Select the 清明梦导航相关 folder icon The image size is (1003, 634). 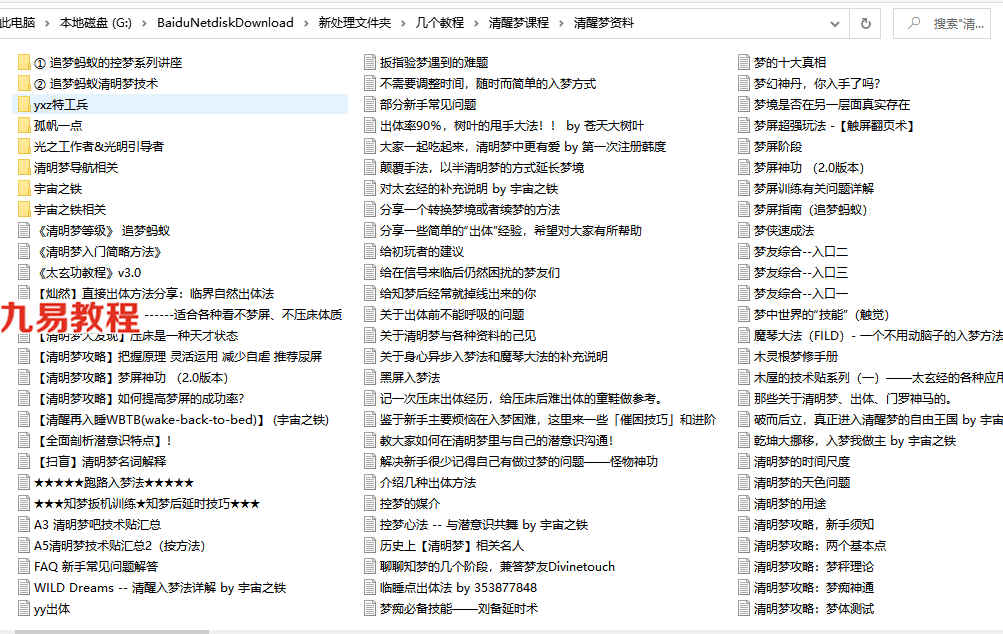point(24,168)
